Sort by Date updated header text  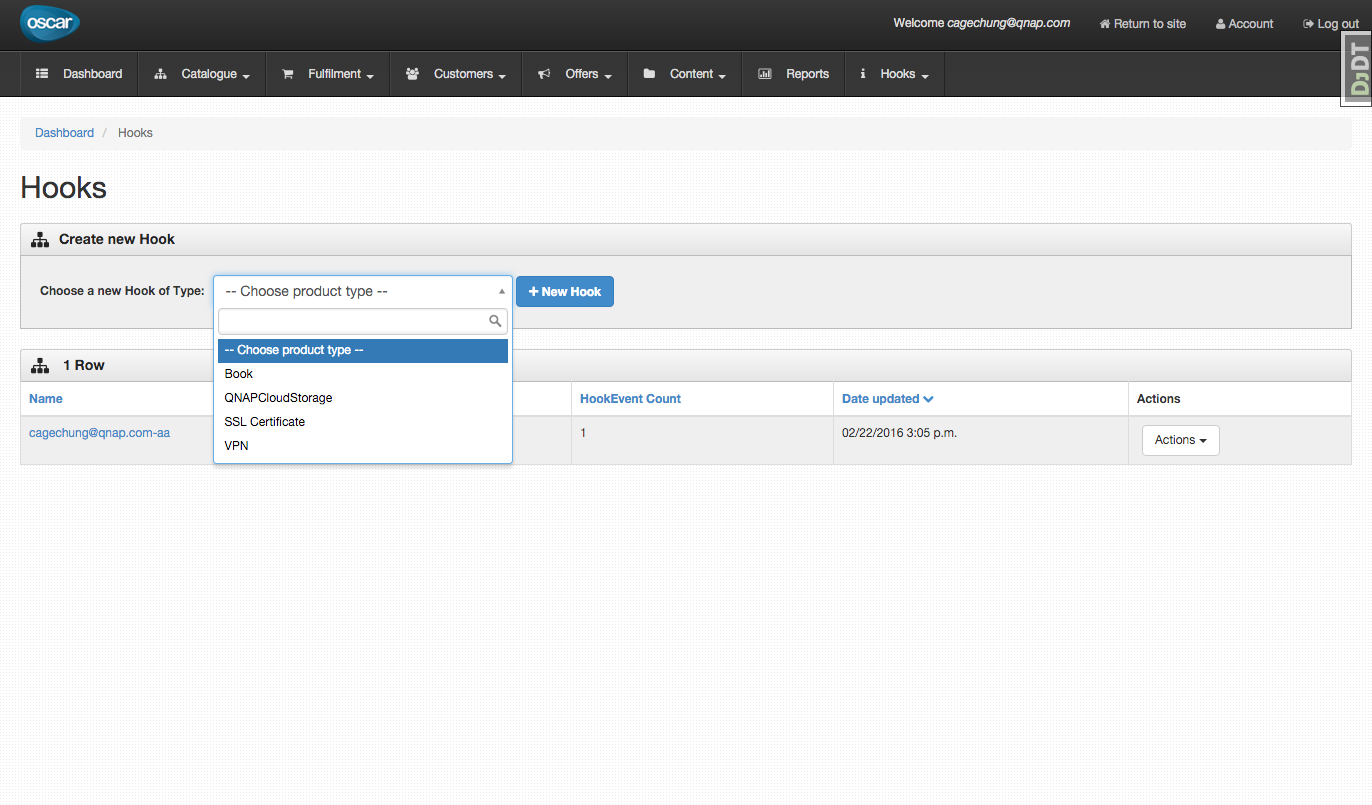(880, 399)
